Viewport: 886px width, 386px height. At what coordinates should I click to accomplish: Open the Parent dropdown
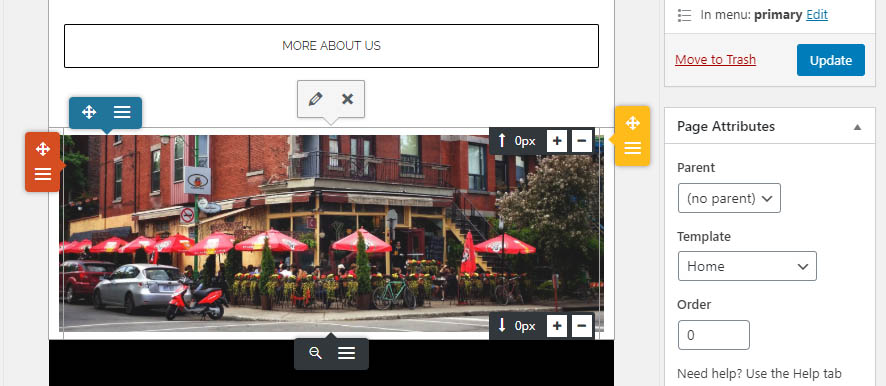coord(729,198)
